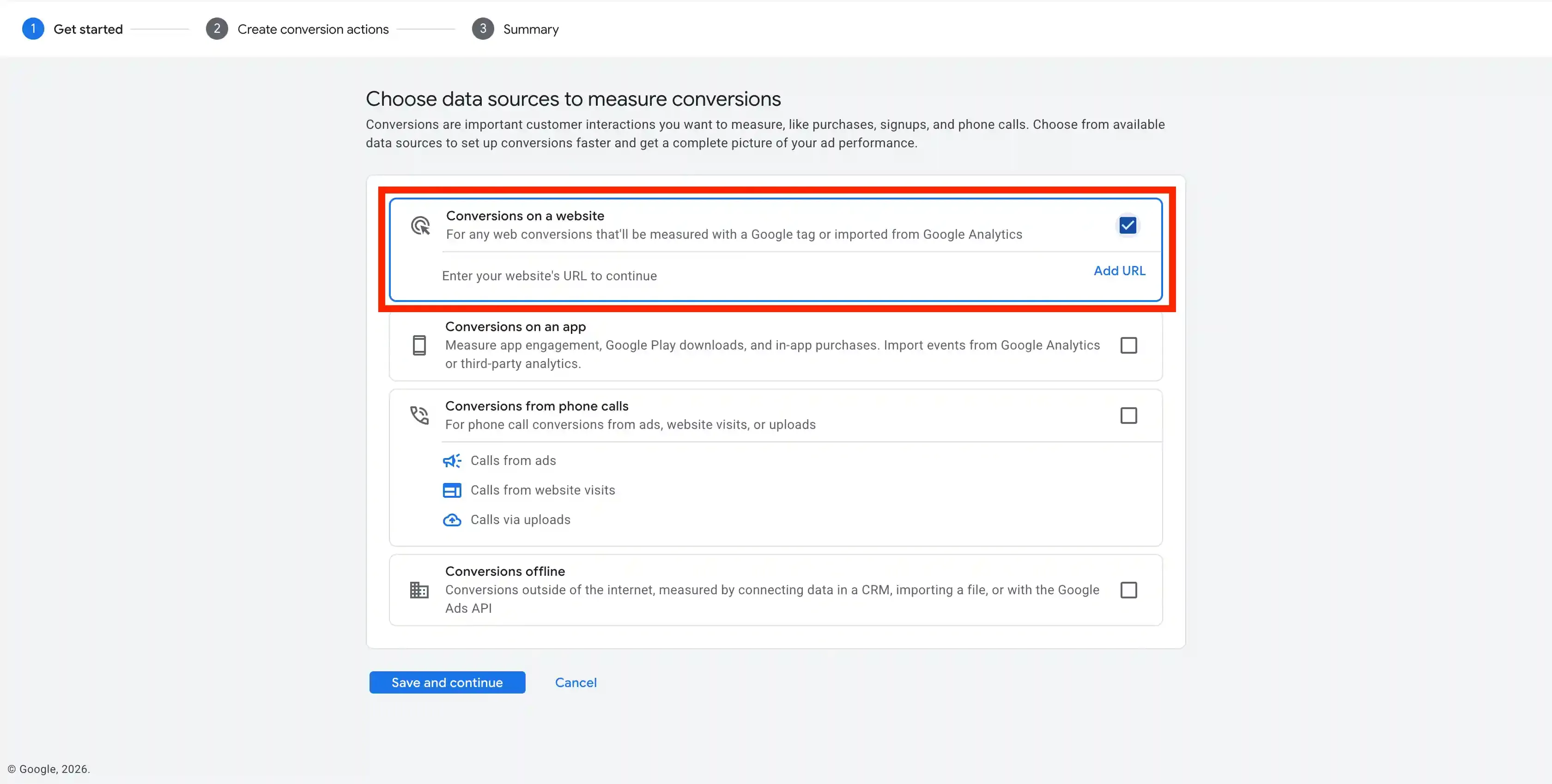Tick the Conversions offline checkbox
The image size is (1552, 784).
pyautogui.click(x=1128, y=590)
